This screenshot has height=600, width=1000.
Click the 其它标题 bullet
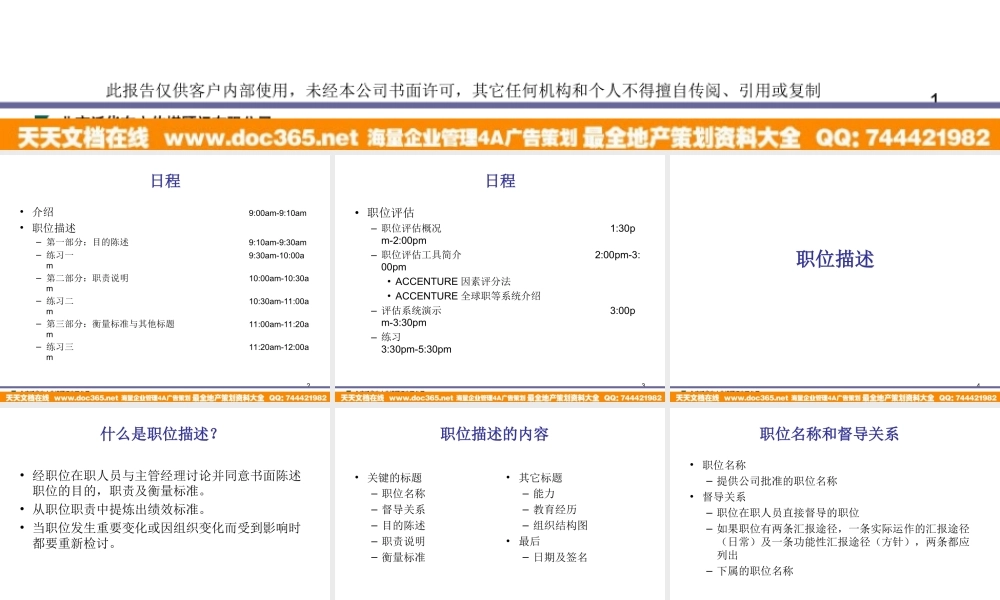tap(540, 478)
